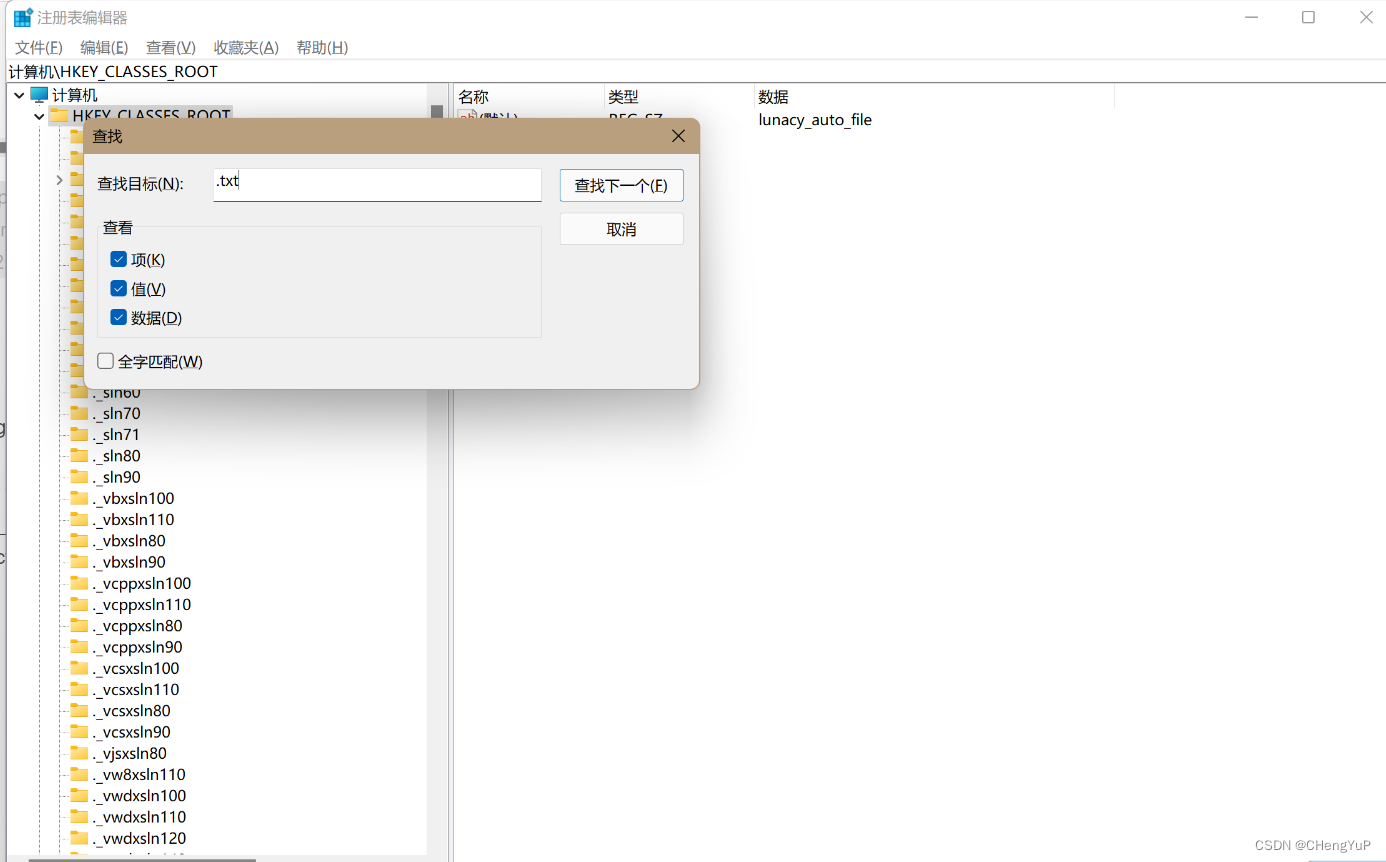
Task: Click folder icon next to ._vwdxsln120
Action: 79,838
